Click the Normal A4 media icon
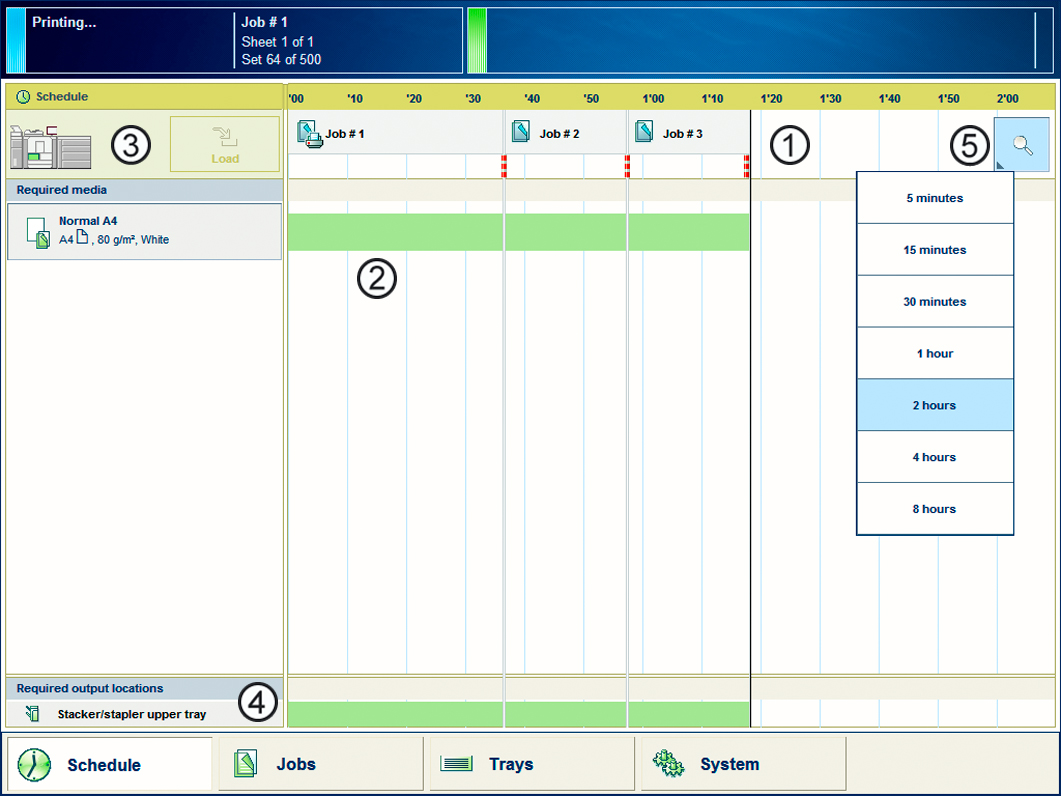The image size is (1061, 796). pyautogui.click(x=38, y=232)
